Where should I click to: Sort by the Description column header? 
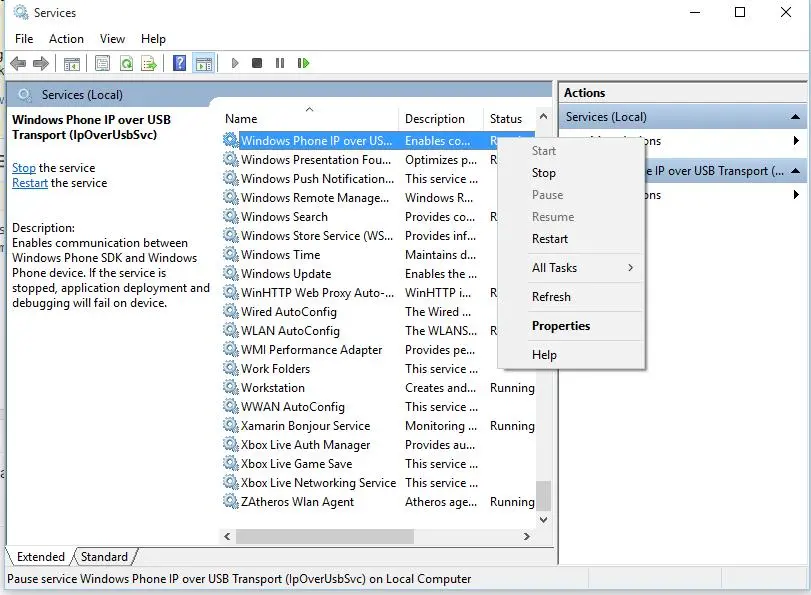[440, 118]
